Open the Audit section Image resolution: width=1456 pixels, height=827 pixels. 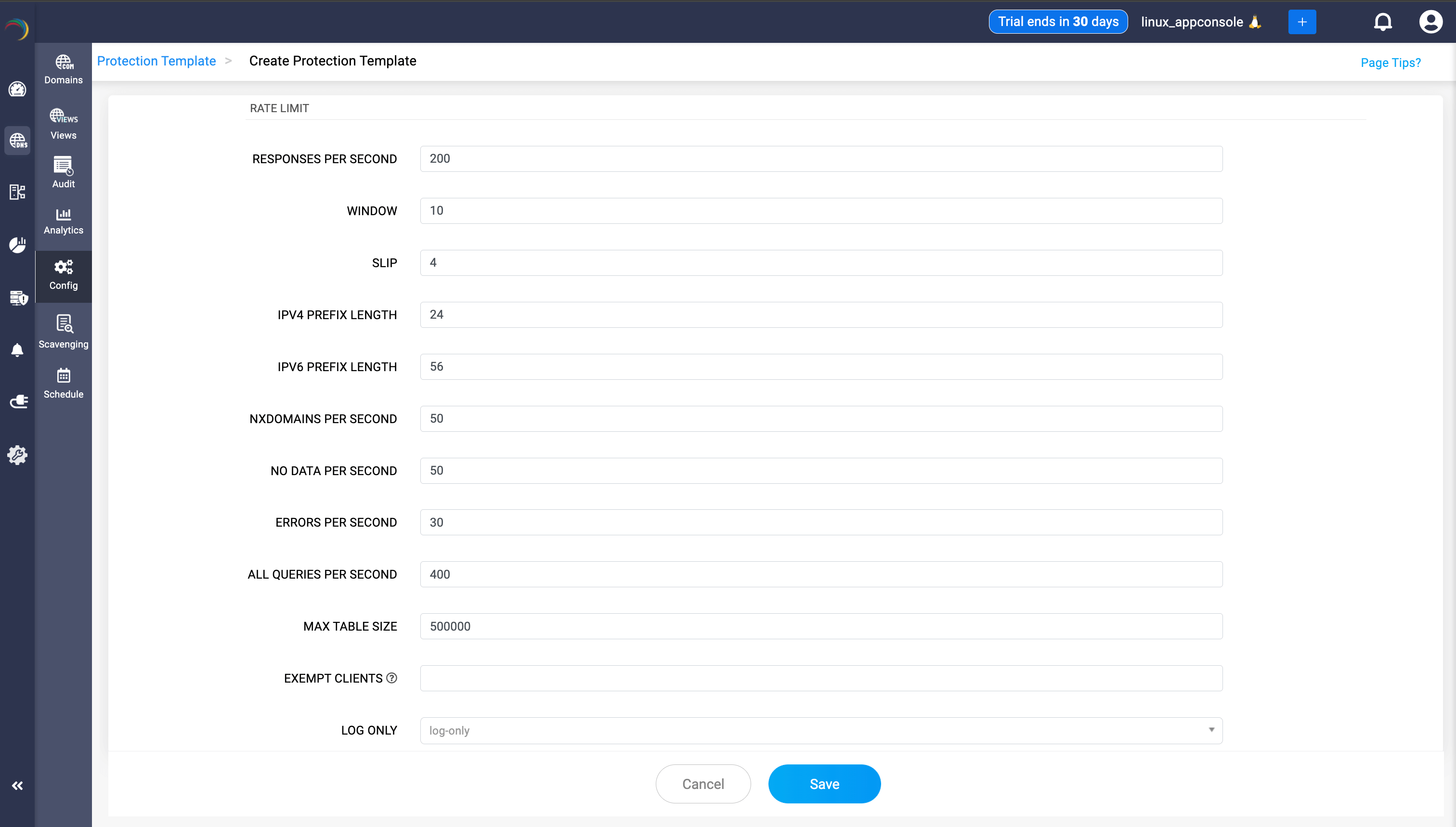(x=63, y=173)
